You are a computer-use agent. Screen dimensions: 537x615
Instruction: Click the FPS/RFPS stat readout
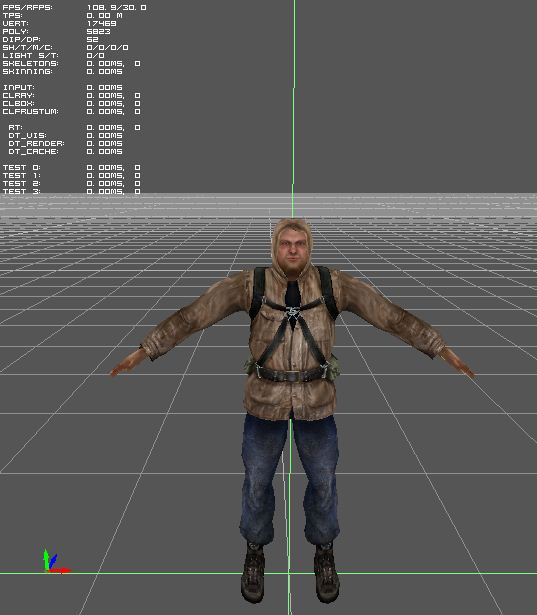(75, 7)
